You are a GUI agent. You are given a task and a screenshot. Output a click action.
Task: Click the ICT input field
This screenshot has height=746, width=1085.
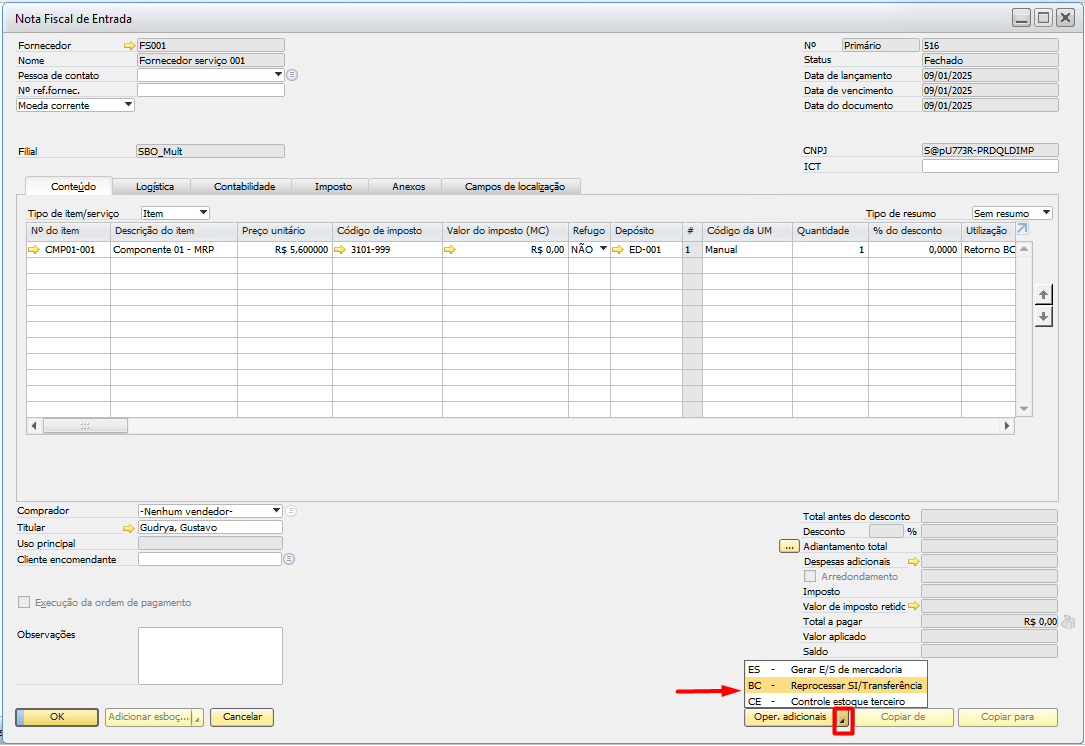tap(990, 166)
